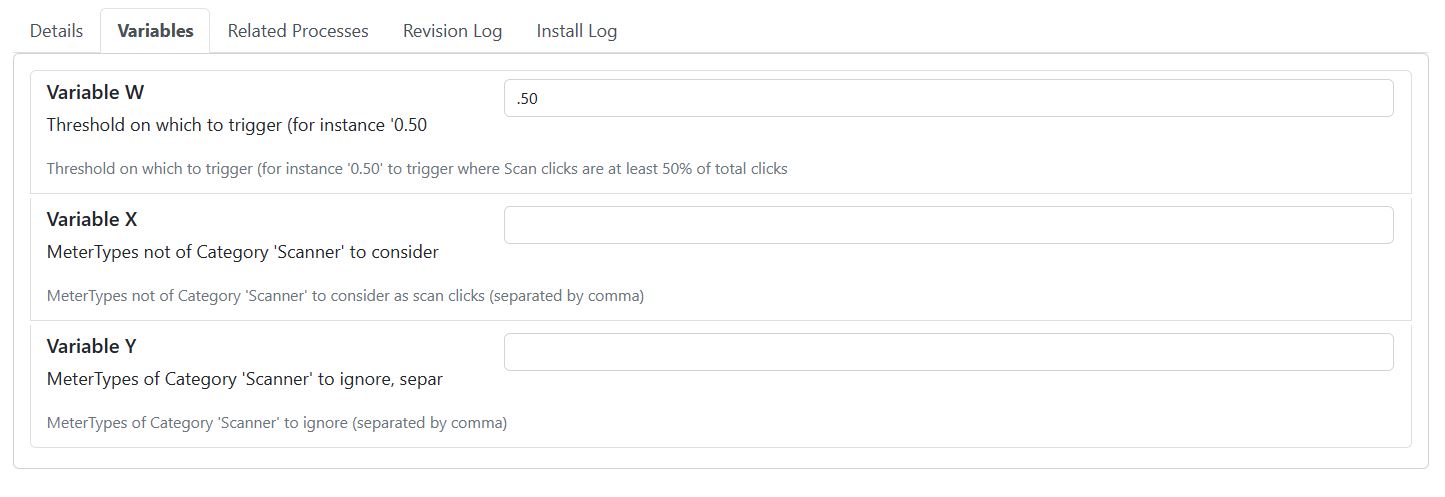This screenshot has width=1445, height=497.
Task: Click into the empty Variable Y input field
Action: [x=948, y=352]
